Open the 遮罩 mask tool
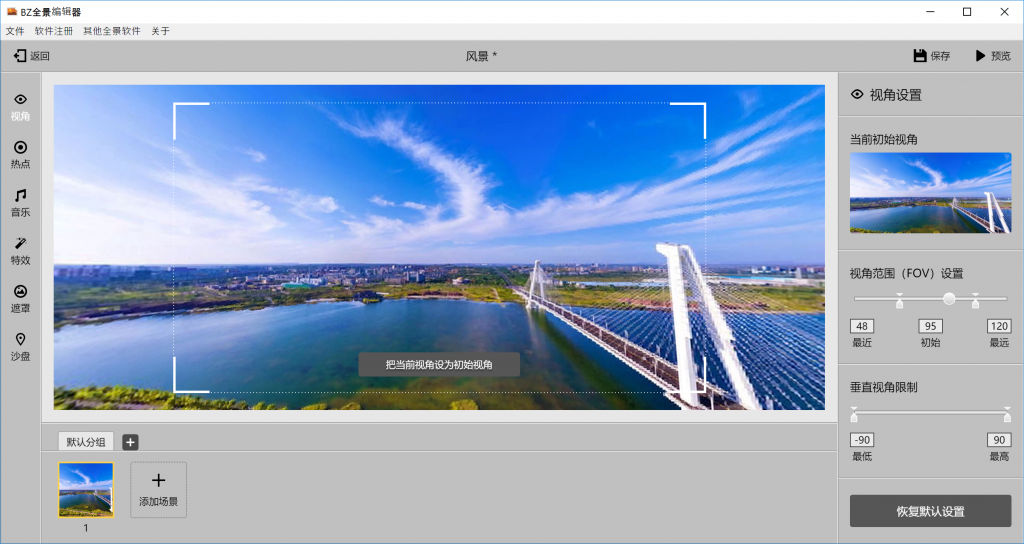Viewport: 1024px width, 544px height. point(20,291)
